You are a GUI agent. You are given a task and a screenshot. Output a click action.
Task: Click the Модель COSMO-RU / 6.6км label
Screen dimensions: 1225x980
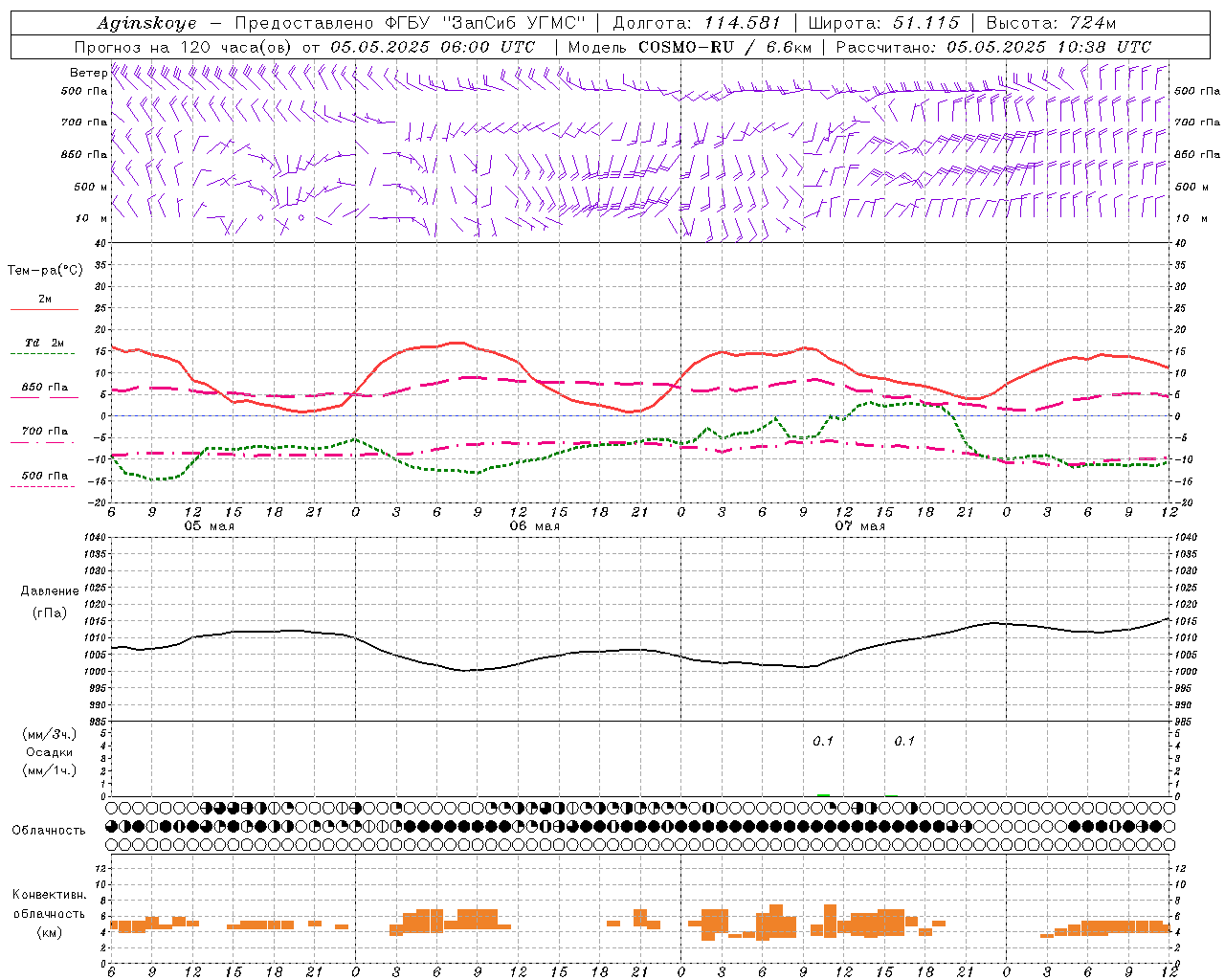pos(690,47)
